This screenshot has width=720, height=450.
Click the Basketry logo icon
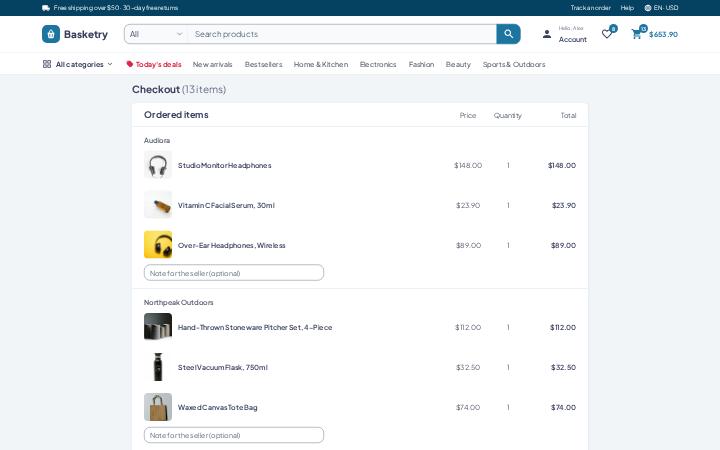[x=51, y=34]
